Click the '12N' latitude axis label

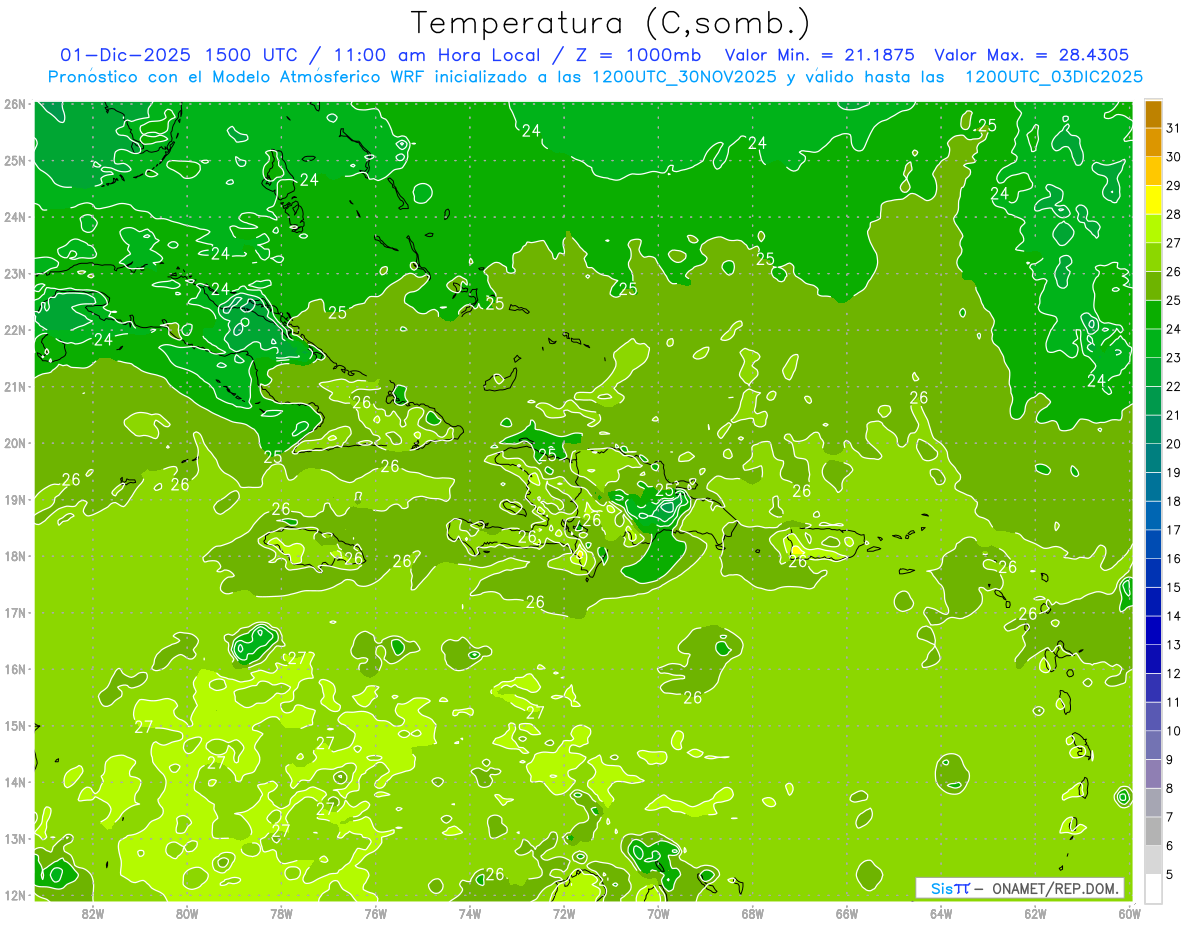(x=15, y=895)
